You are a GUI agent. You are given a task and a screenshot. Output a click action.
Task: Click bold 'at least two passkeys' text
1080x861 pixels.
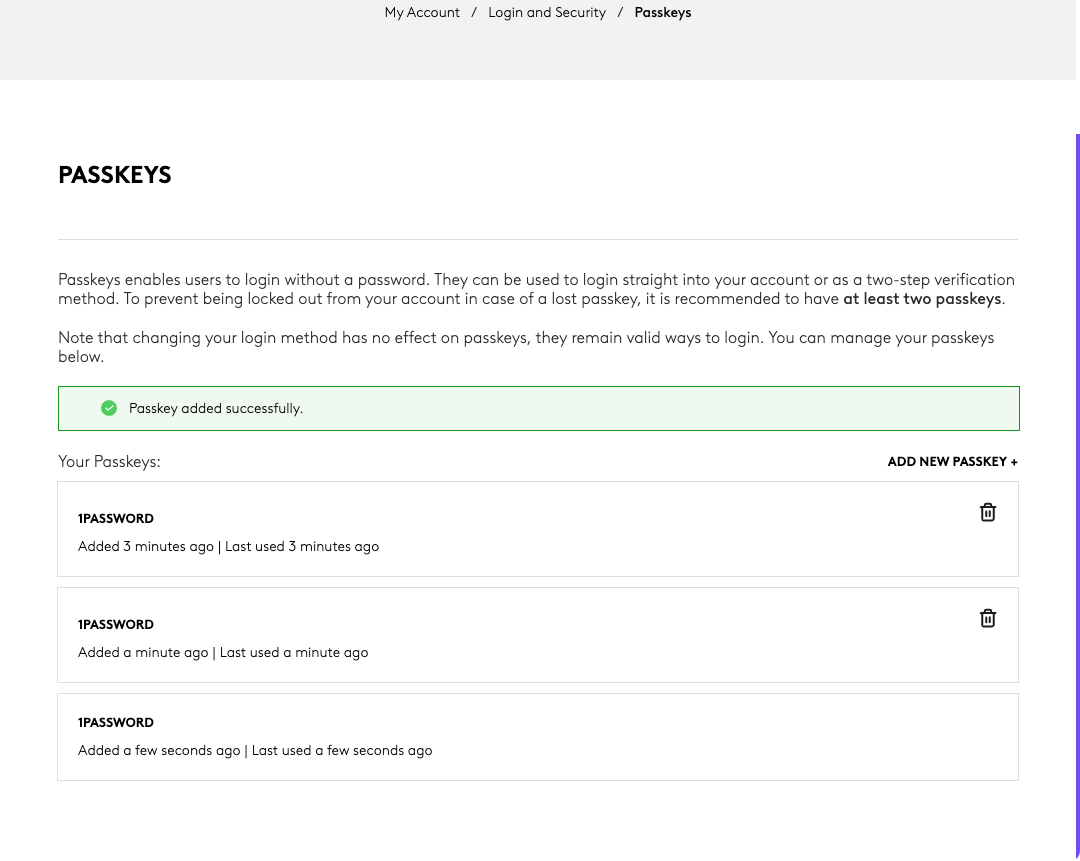tap(922, 299)
